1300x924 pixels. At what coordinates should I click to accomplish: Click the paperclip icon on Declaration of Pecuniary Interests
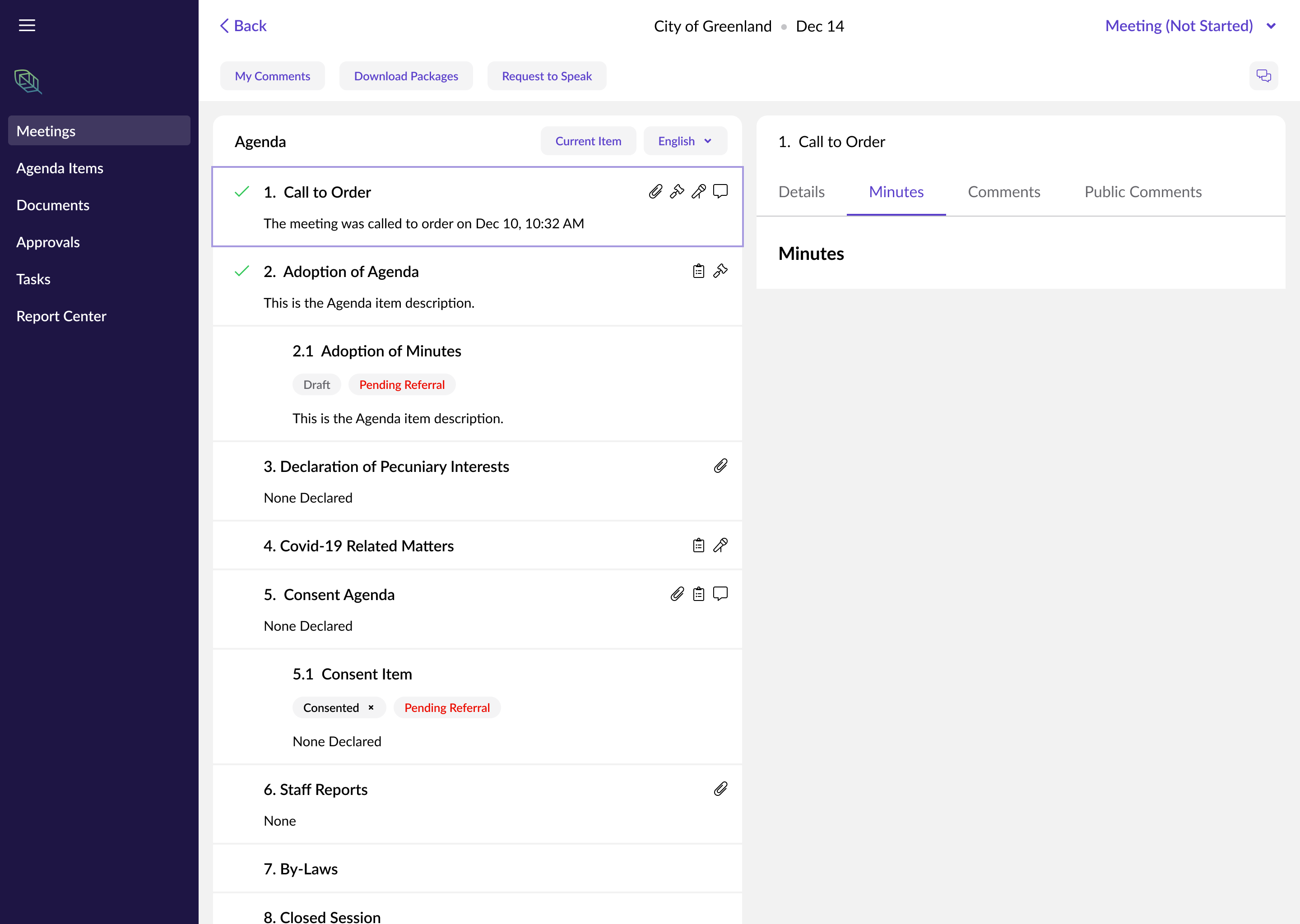coord(720,466)
